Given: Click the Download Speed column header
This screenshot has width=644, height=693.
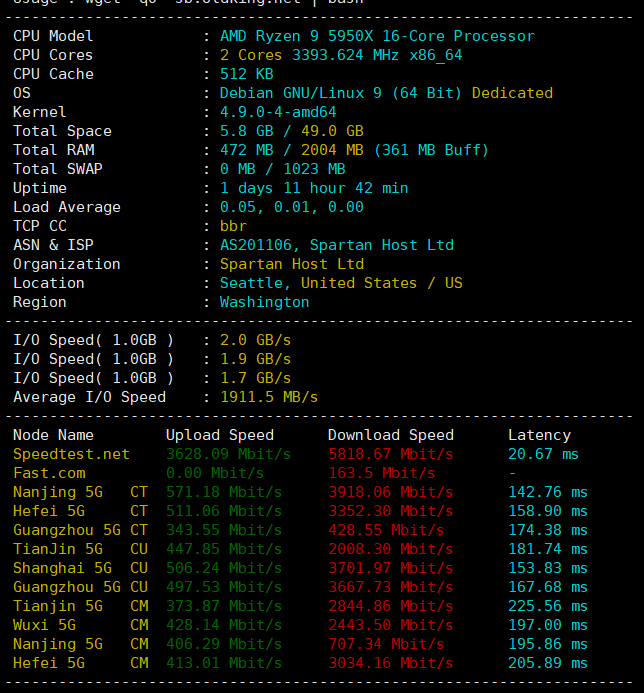Looking at the screenshot, I should [x=391, y=435].
